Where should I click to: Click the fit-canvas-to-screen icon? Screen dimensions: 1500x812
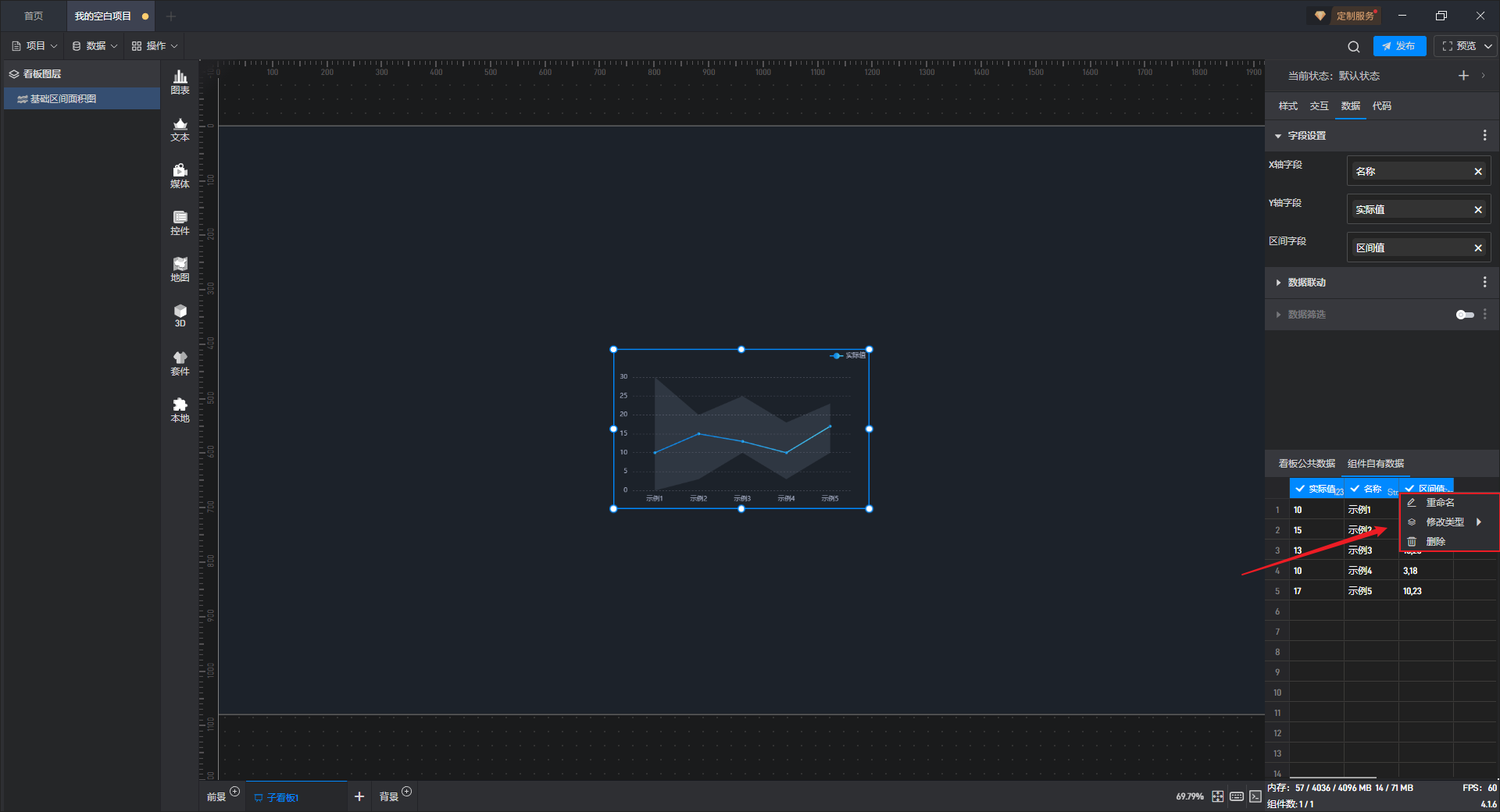[x=1218, y=796]
